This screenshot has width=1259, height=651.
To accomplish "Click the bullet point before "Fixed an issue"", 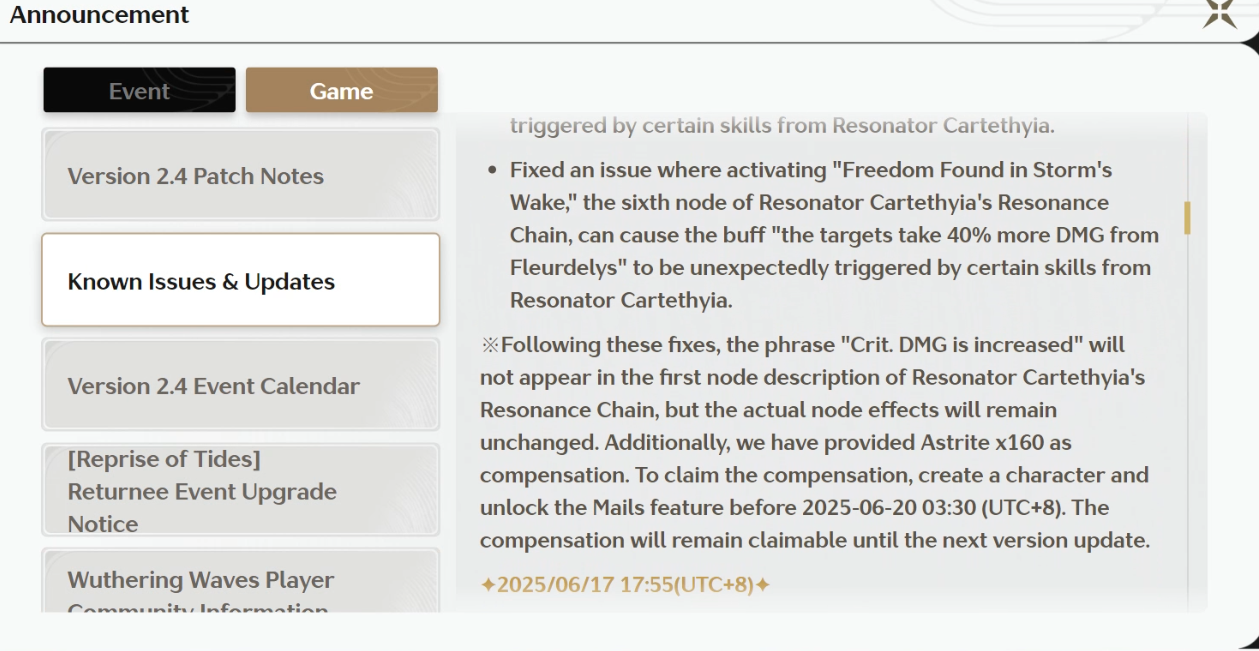I will click(494, 170).
